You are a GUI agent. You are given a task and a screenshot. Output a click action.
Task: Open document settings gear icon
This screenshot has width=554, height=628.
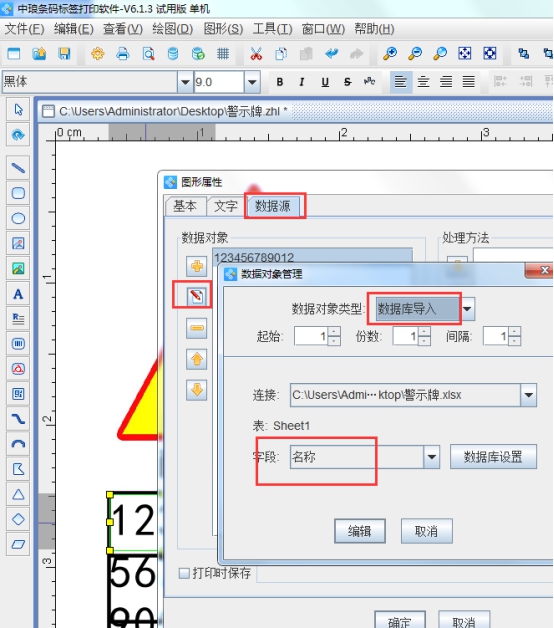click(x=98, y=53)
